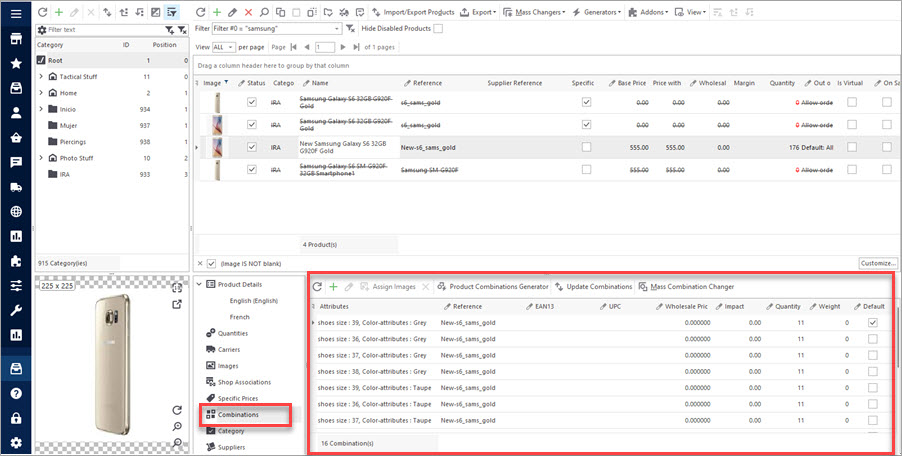The width and height of the screenshot is (902, 456).
Task: Click Import/Export Products button
Action: pos(414,12)
